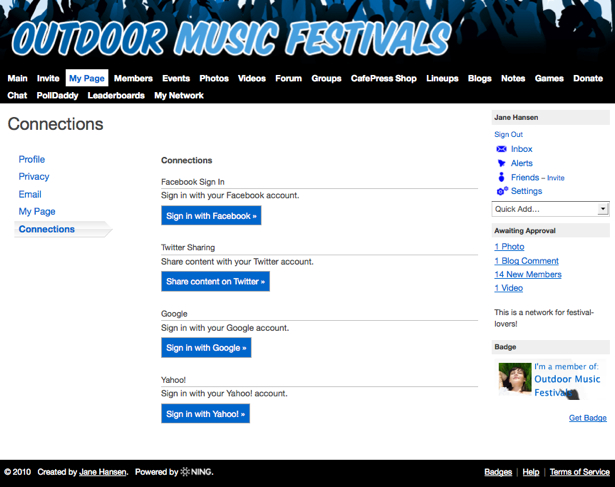The width and height of the screenshot is (615, 487).
Task: Open the Donate nav item
Action: click(x=588, y=78)
